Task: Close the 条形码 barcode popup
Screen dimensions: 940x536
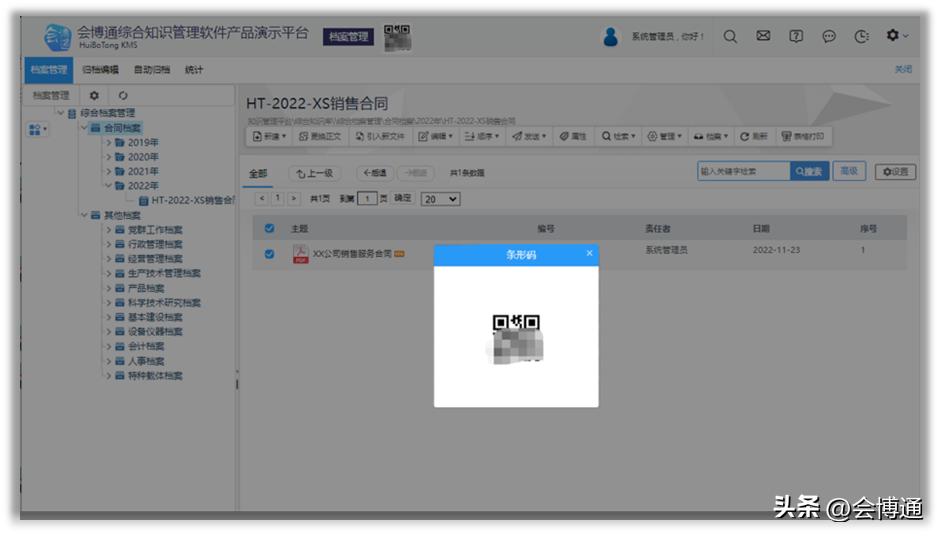Action: [x=589, y=253]
